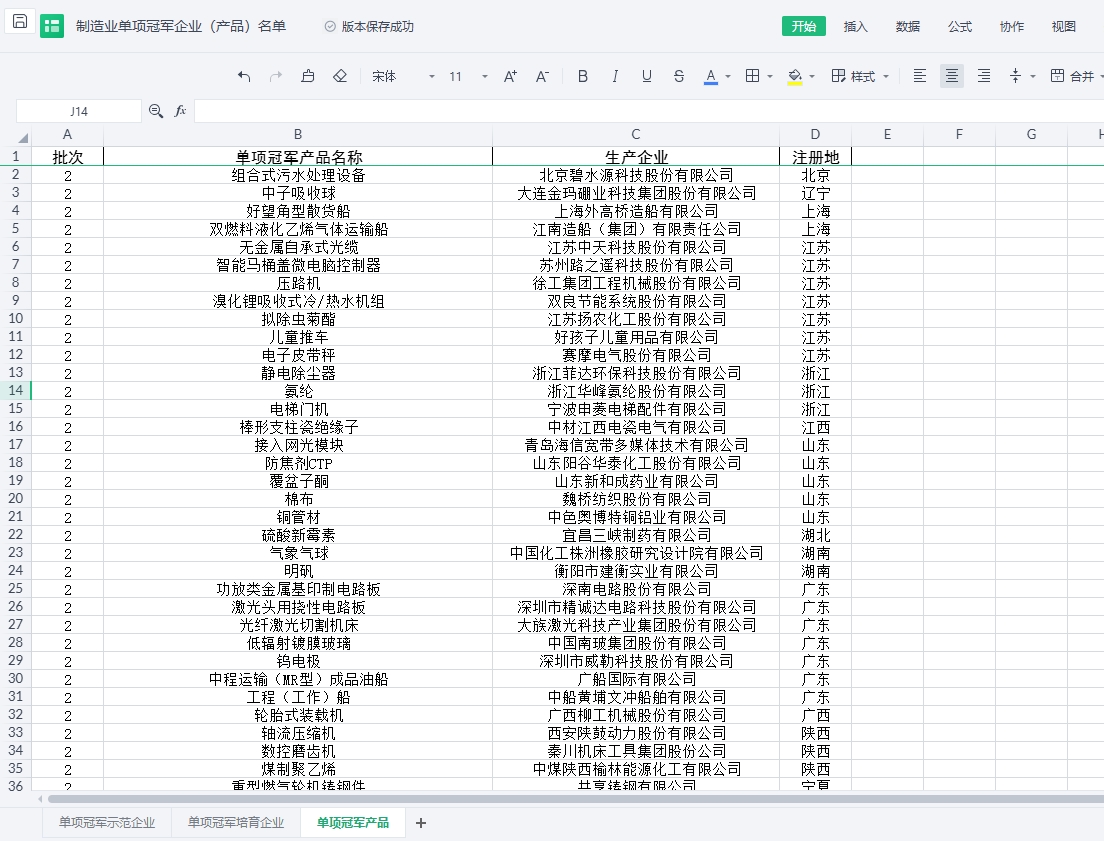Add a new sheet with plus
The width and height of the screenshot is (1104, 841).
click(x=421, y=823)
